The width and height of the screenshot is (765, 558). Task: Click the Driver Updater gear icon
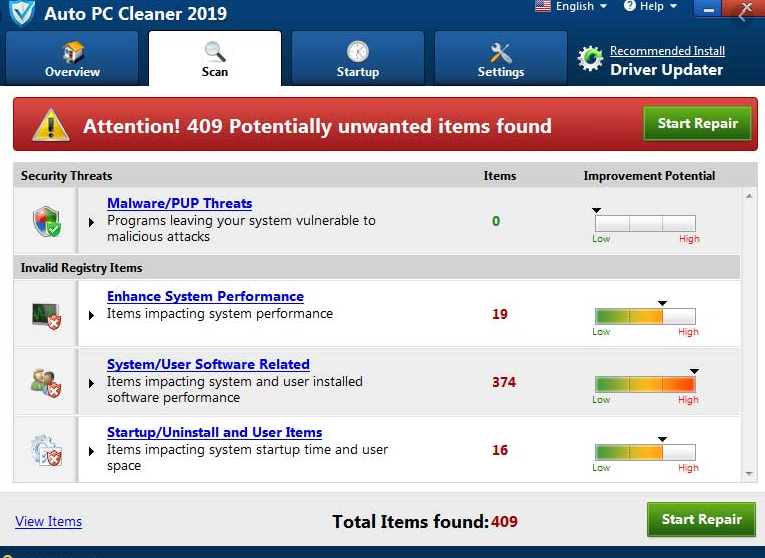[590, 59]
